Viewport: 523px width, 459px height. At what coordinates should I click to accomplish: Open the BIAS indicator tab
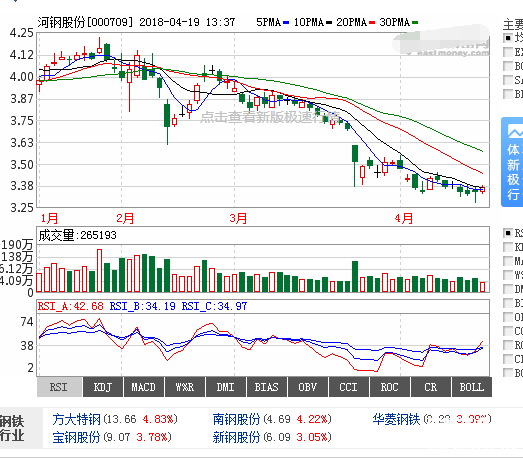click(x=267, y=387)
